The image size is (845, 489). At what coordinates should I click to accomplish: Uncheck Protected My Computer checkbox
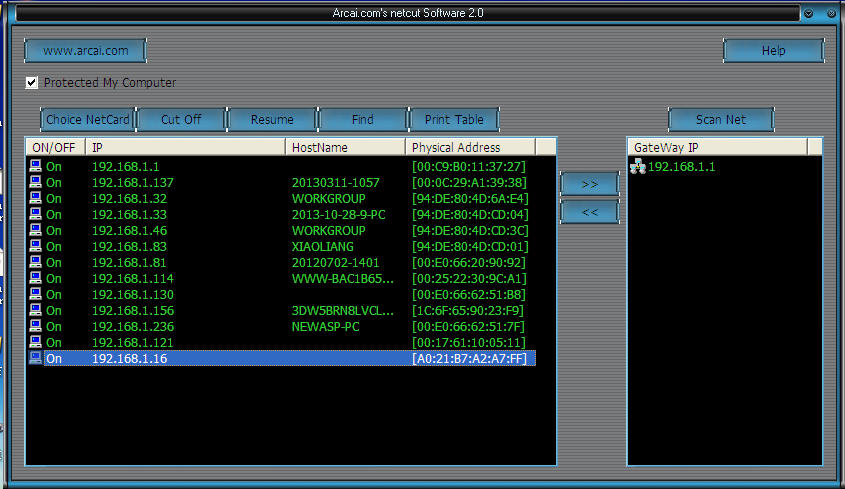click(x=32, y=83)
